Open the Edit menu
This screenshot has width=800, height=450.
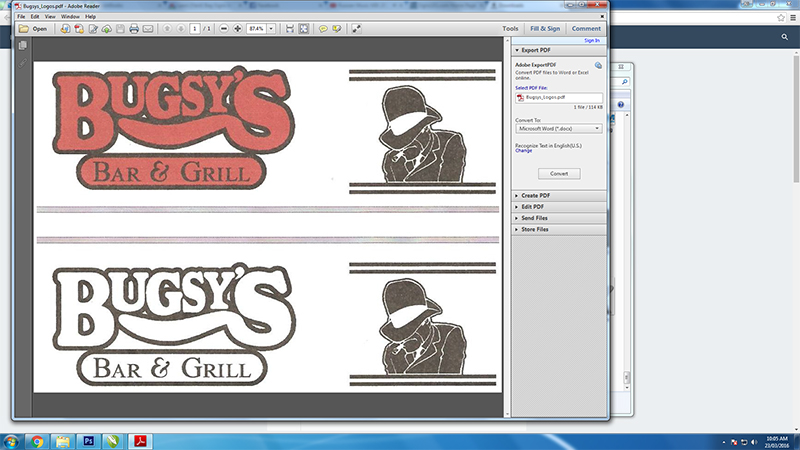[35, 16]
